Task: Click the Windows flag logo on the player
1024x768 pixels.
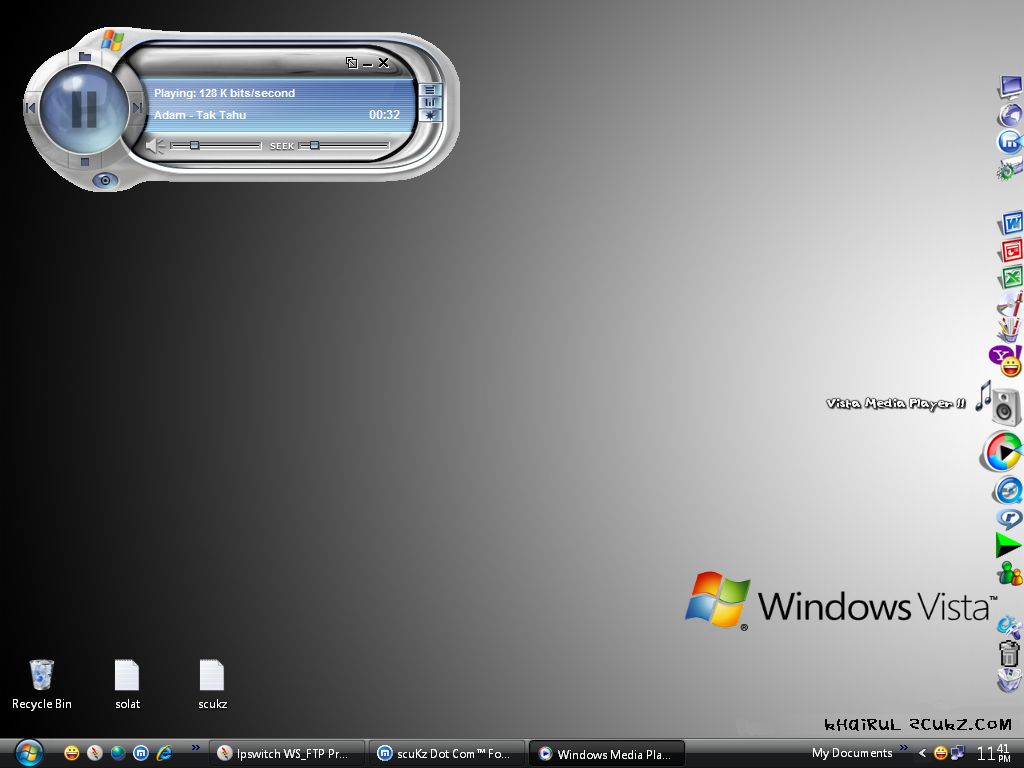Action: 112,40
